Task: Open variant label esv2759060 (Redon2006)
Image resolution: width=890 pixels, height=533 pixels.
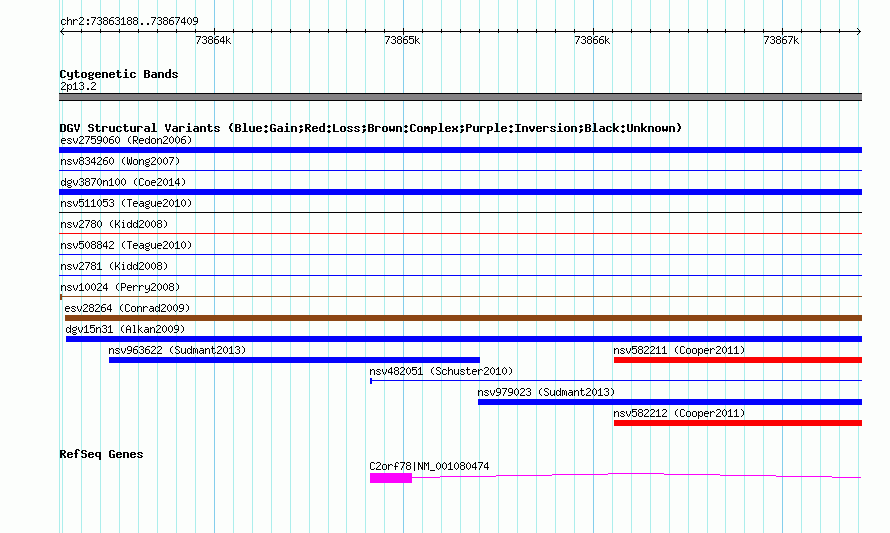Action: [x=126, y=140]
